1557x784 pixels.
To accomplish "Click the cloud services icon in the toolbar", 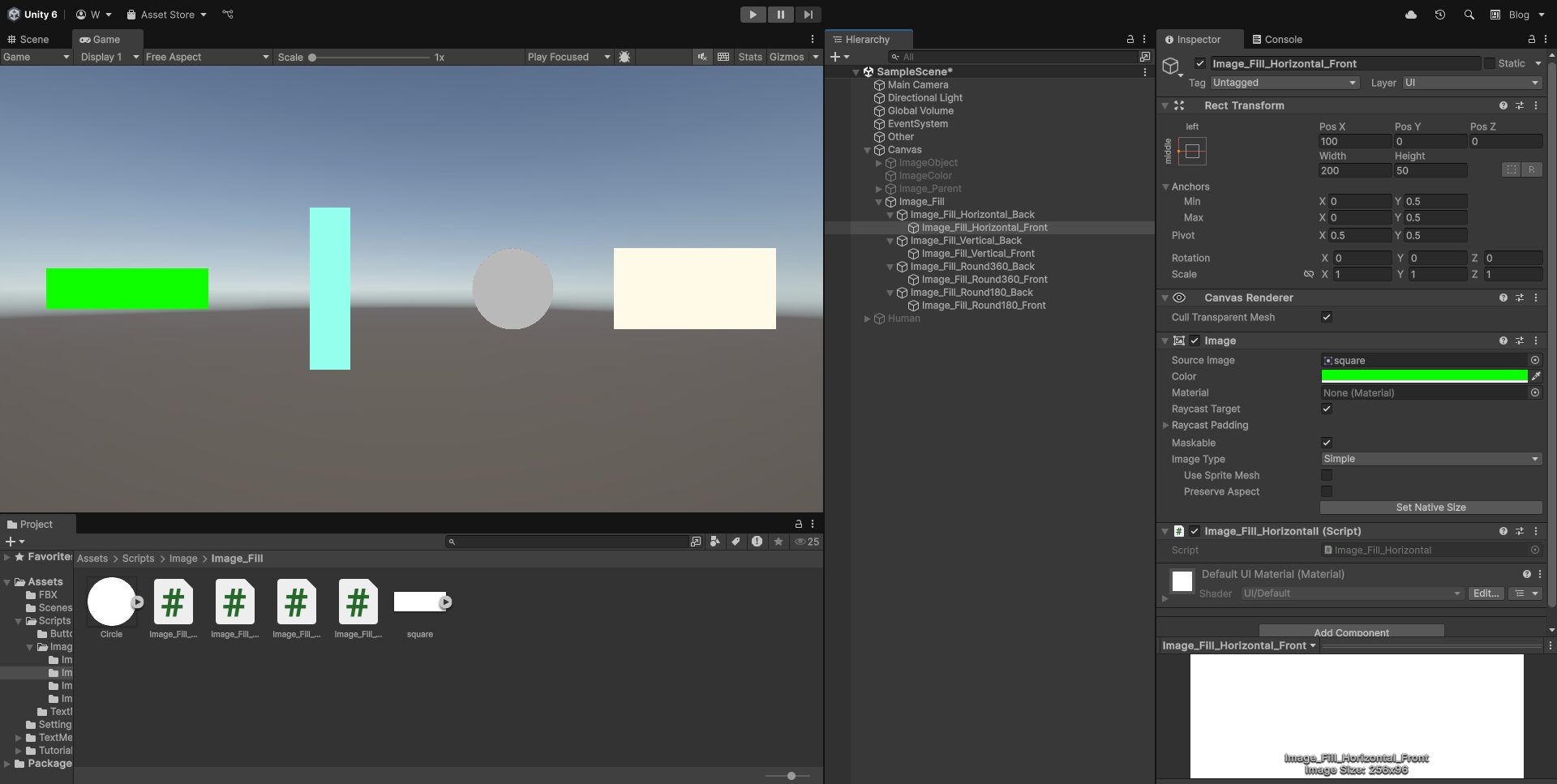I will coord(1409,15).
